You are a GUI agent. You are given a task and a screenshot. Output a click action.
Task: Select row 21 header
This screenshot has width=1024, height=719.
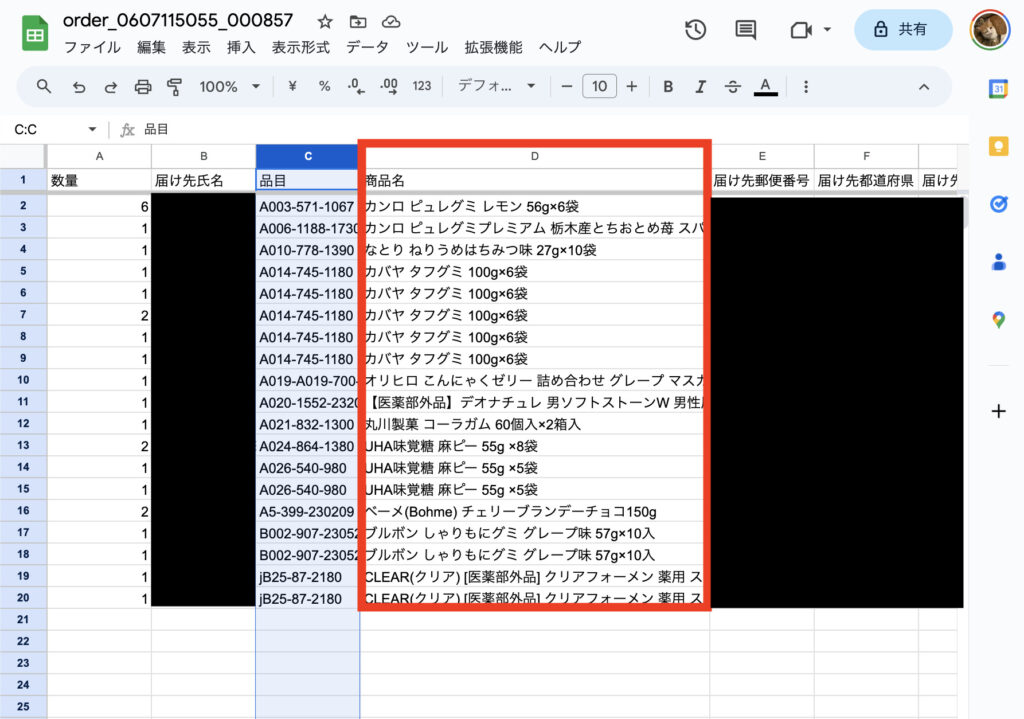click(x=23, y=619)
